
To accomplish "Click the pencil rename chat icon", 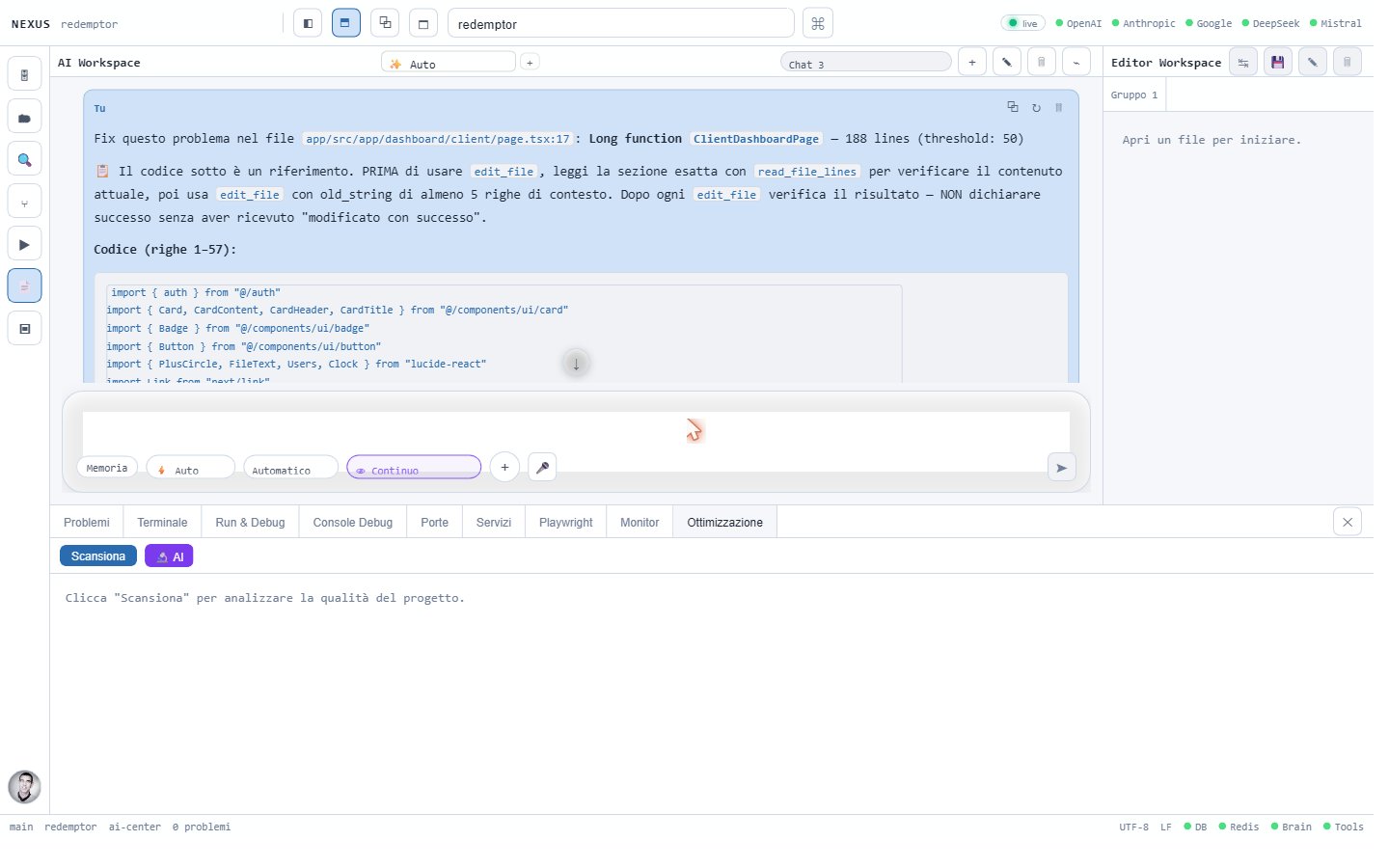I will point(1006,62).
